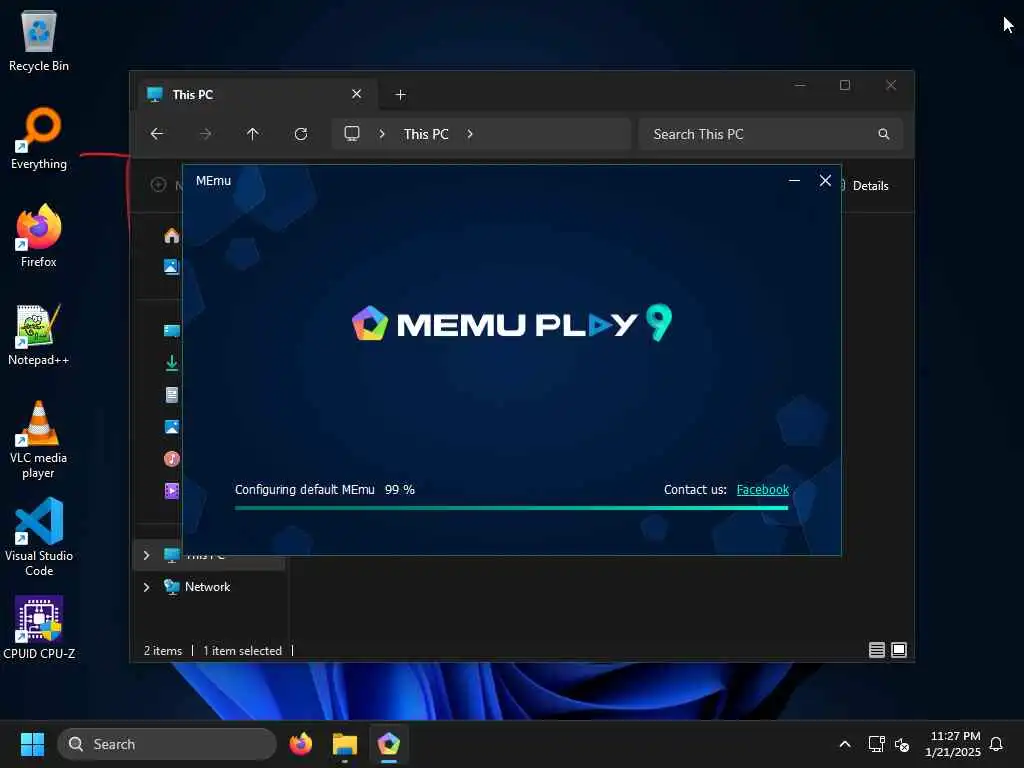Viewport: 1024px width, 768px height.
Task: Select Downloads icon in Explorer sidebar
Action: point(172,362)
